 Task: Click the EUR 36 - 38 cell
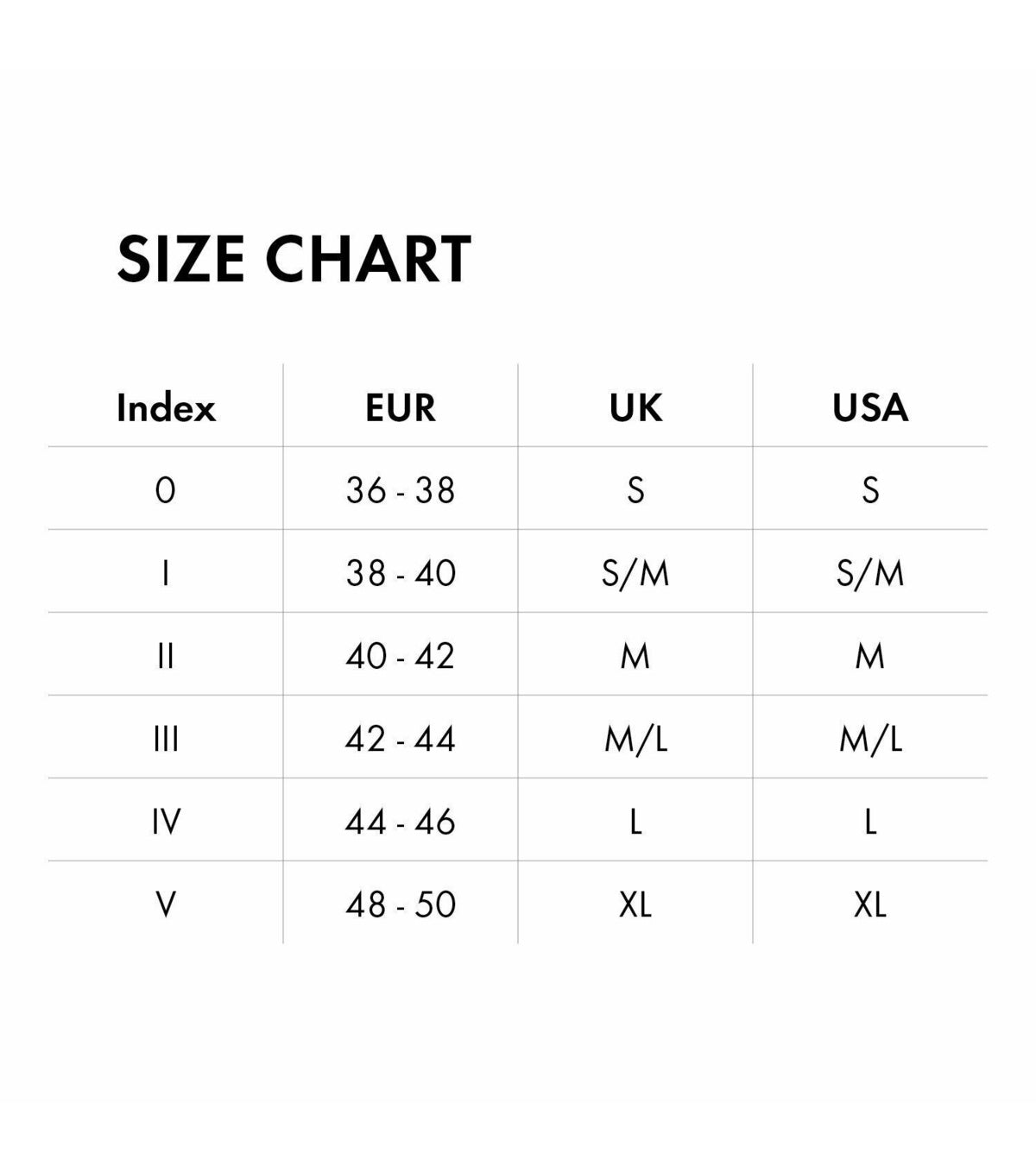pos(401,490)
